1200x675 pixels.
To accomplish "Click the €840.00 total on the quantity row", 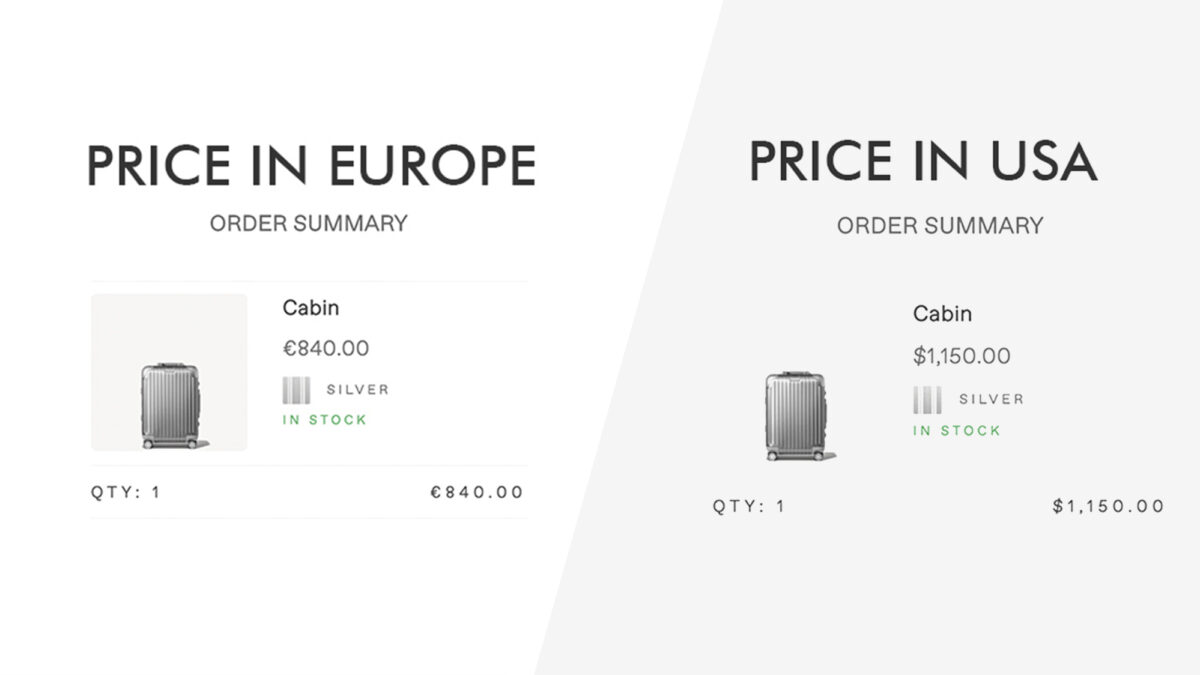I will point(477,492).
